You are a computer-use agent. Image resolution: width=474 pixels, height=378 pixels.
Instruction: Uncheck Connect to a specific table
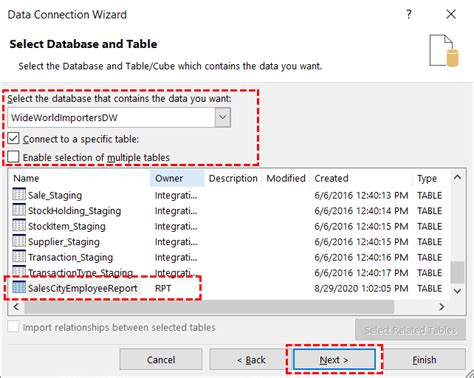[x=13, y=138]
